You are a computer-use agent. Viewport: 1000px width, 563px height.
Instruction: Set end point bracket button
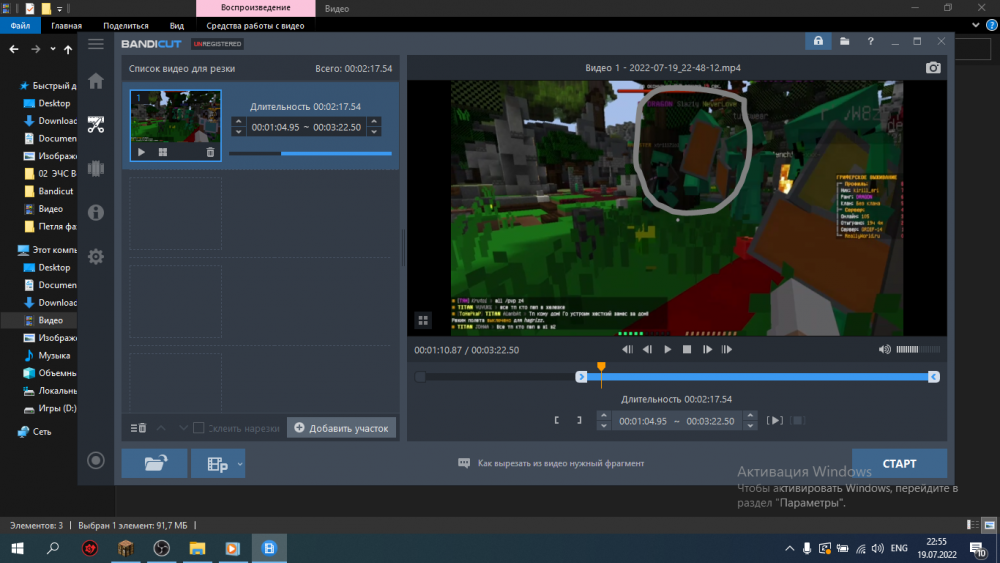pos(579,420)
